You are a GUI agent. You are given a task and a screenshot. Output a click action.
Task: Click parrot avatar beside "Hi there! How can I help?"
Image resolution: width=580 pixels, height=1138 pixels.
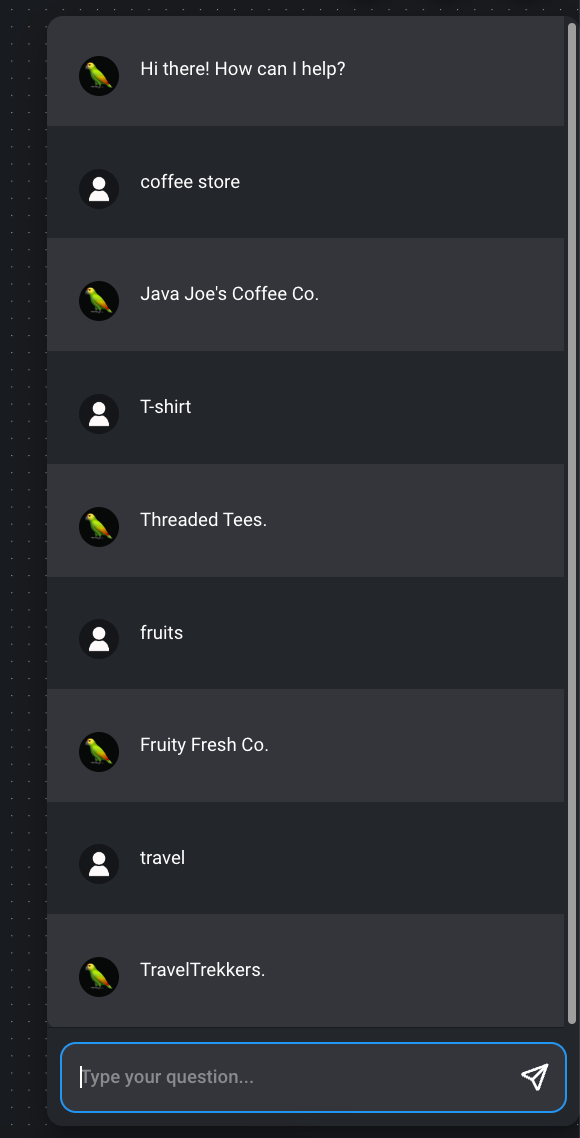[99, 76]
